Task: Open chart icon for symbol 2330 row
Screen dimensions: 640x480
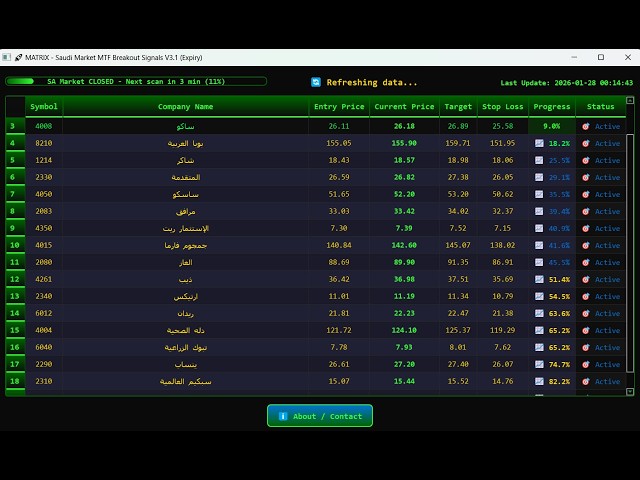Action: point(539,177)
